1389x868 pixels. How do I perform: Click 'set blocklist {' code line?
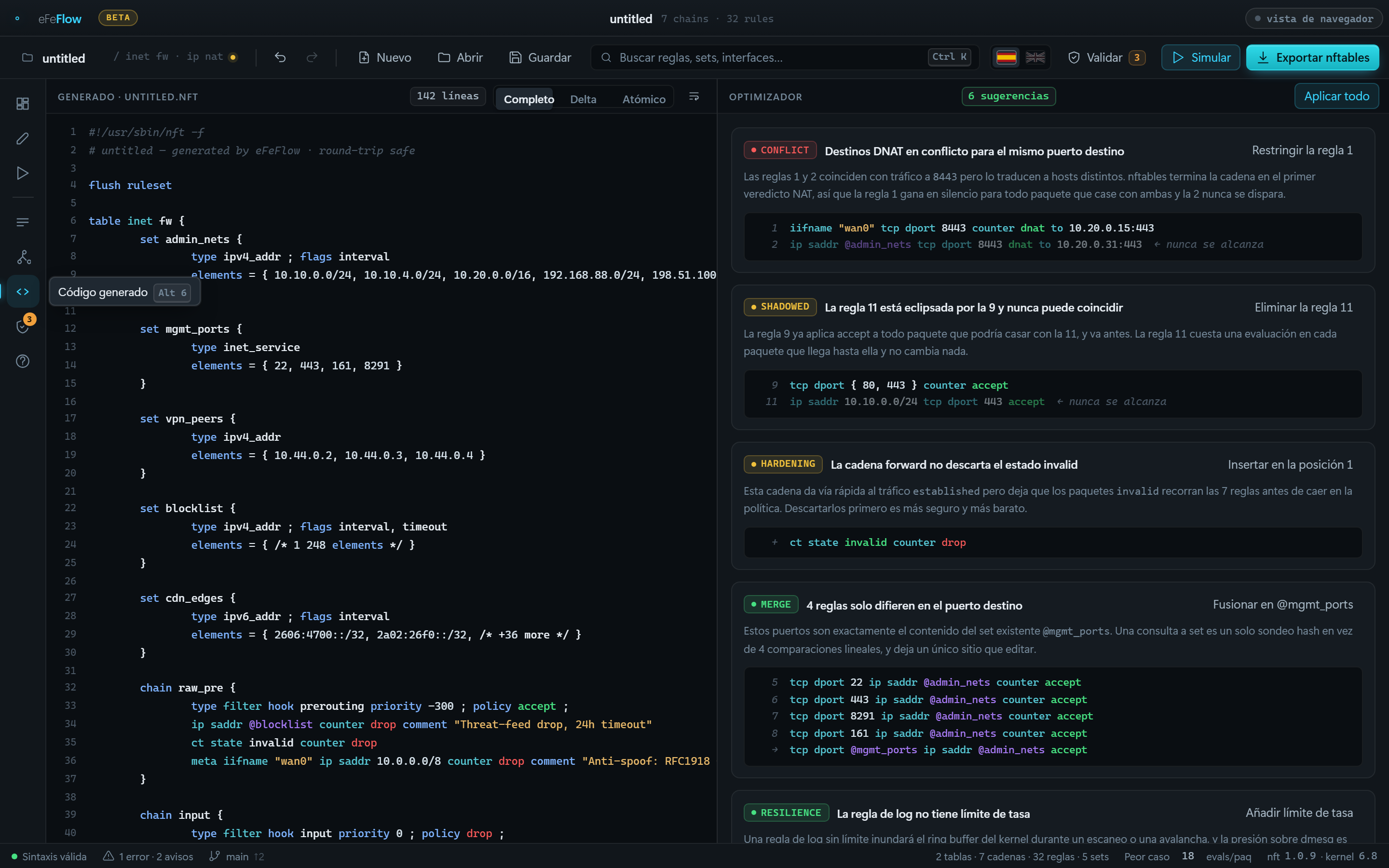188,508
